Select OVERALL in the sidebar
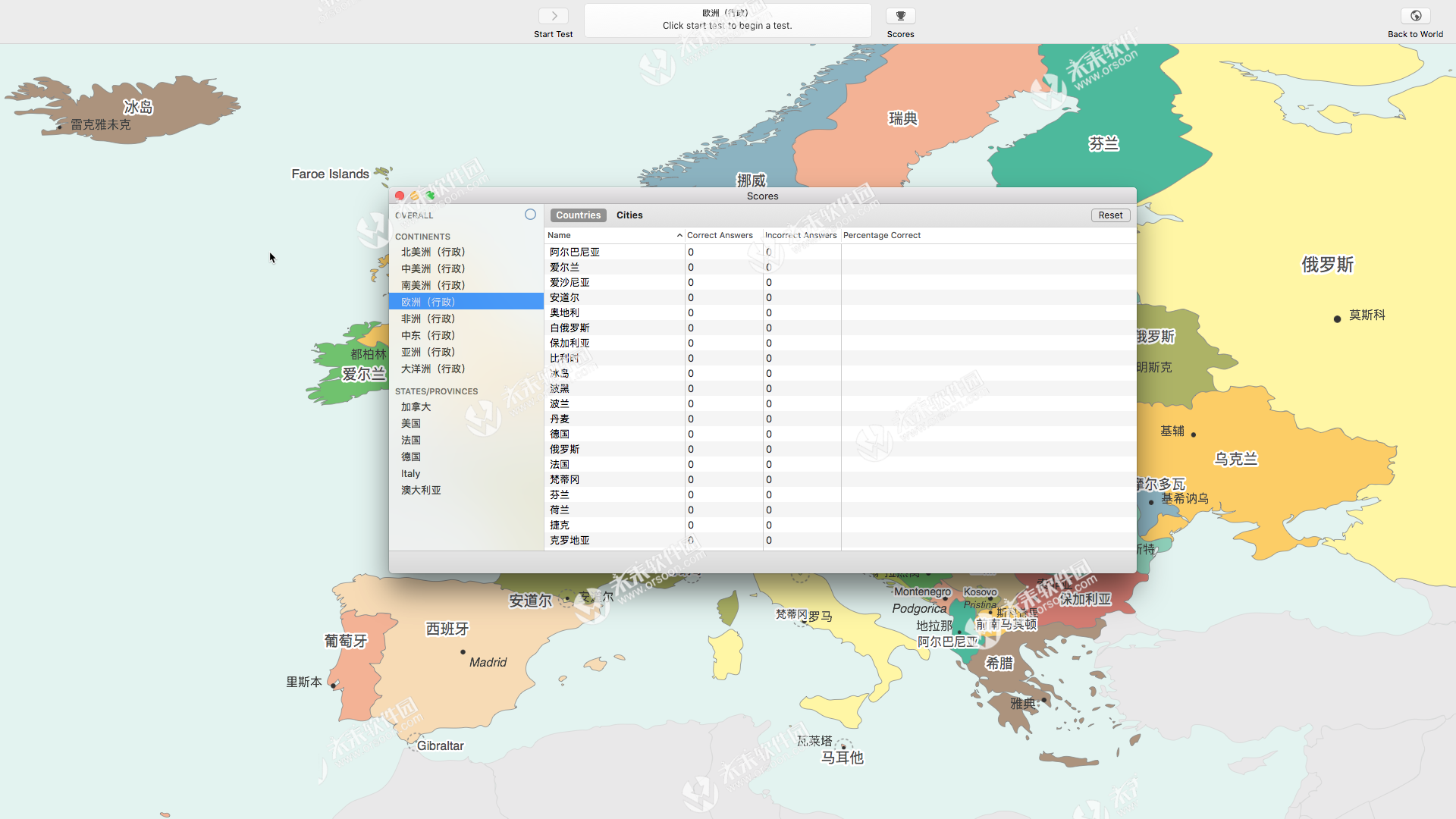Image resolution: width=1456 pixels, height=819 pixels. tap(414, 215)
